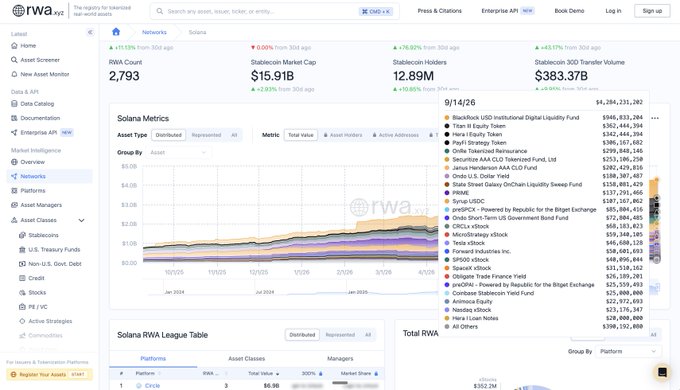Viewport: 680px width, 390px height.
Task: Open the Networks breadcrumb link
Action: click(154, 32)
